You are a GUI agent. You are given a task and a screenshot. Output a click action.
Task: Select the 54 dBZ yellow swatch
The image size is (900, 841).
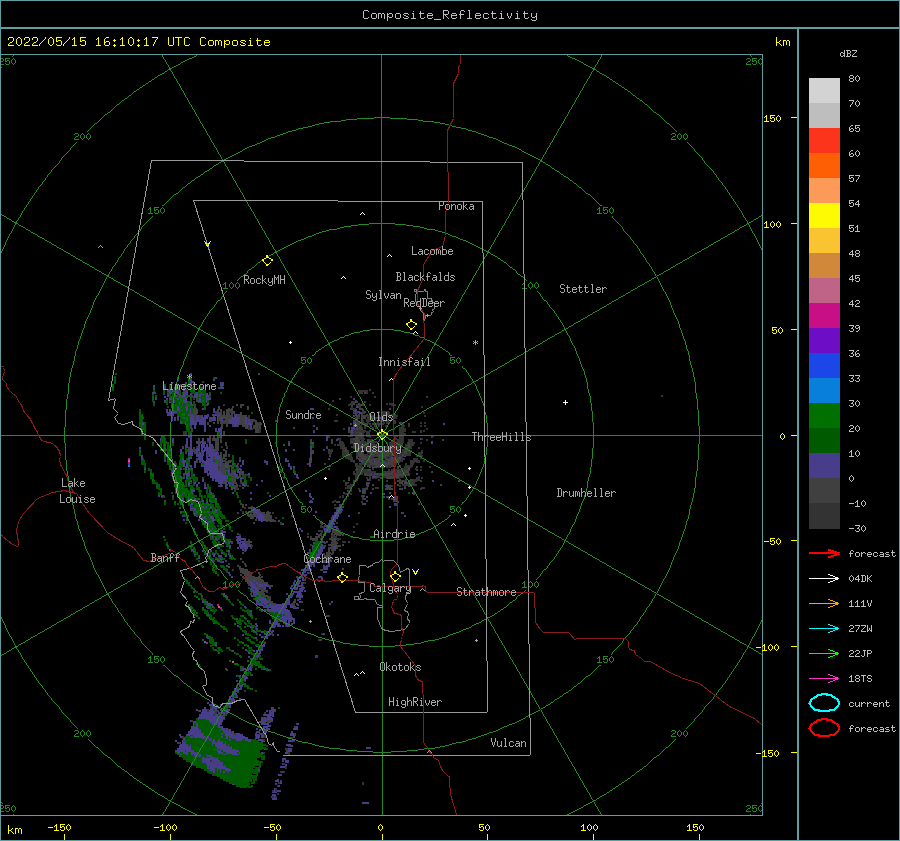824,216
